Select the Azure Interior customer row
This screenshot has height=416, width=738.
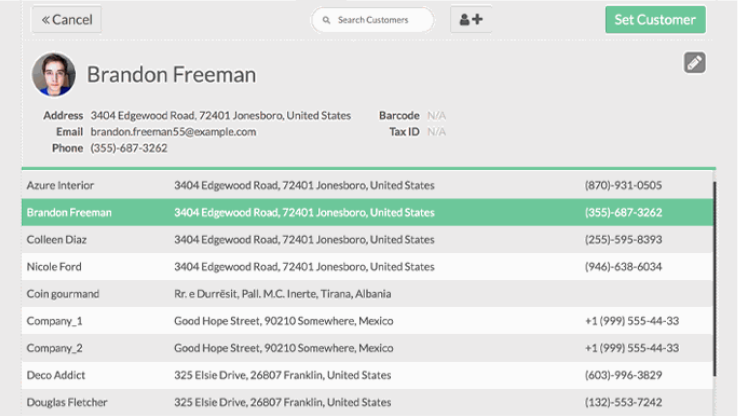tap(60, 185)
